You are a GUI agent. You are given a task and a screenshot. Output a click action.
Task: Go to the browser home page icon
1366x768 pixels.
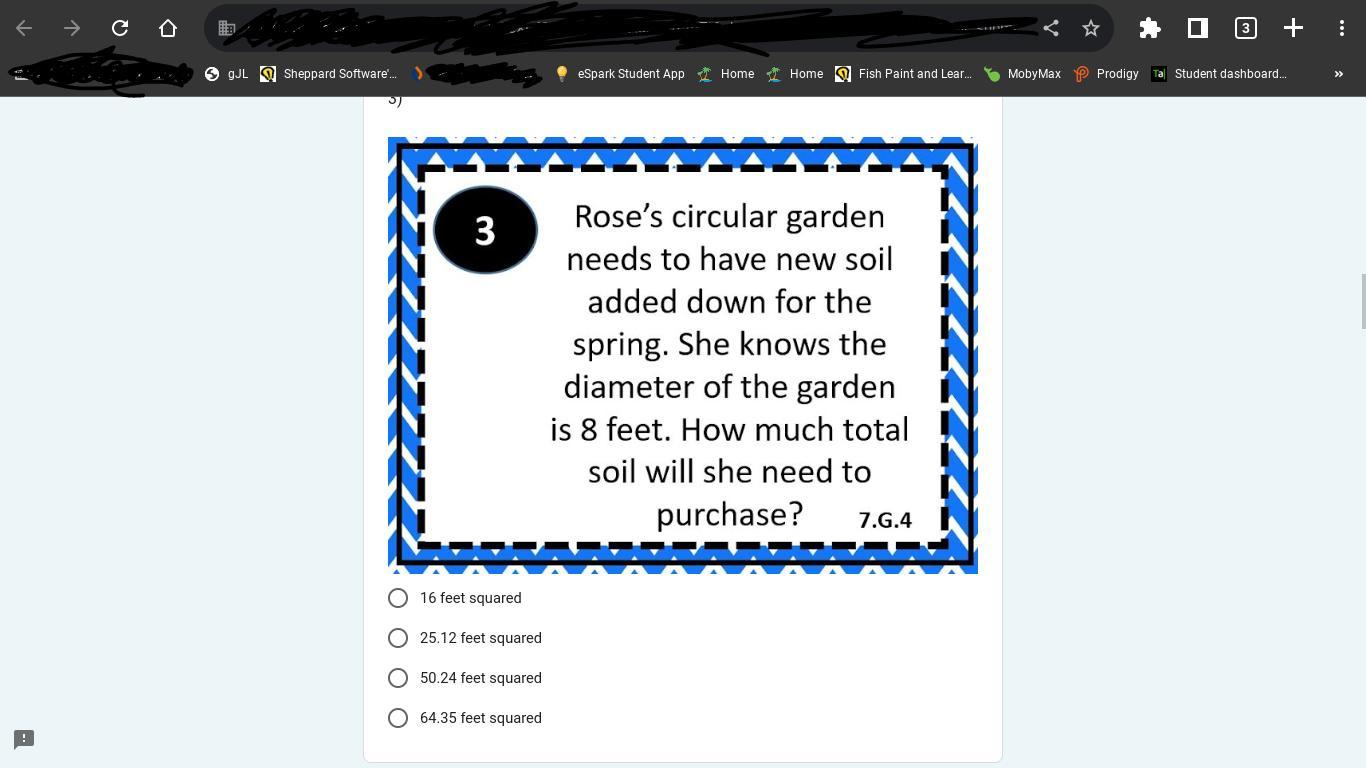tap(168, 28)
